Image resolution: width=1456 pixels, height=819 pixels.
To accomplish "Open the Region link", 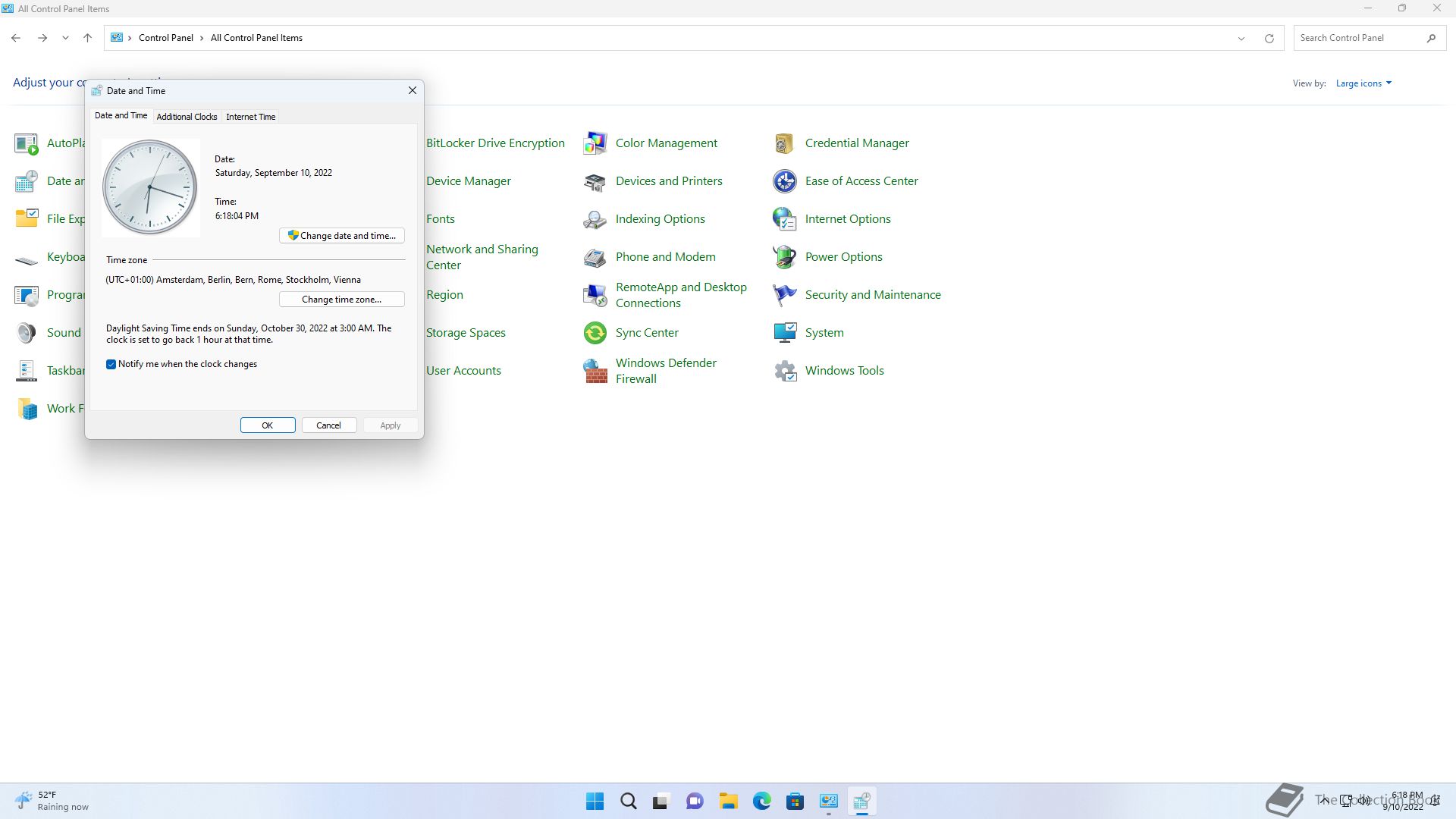I will pos(444,295).
